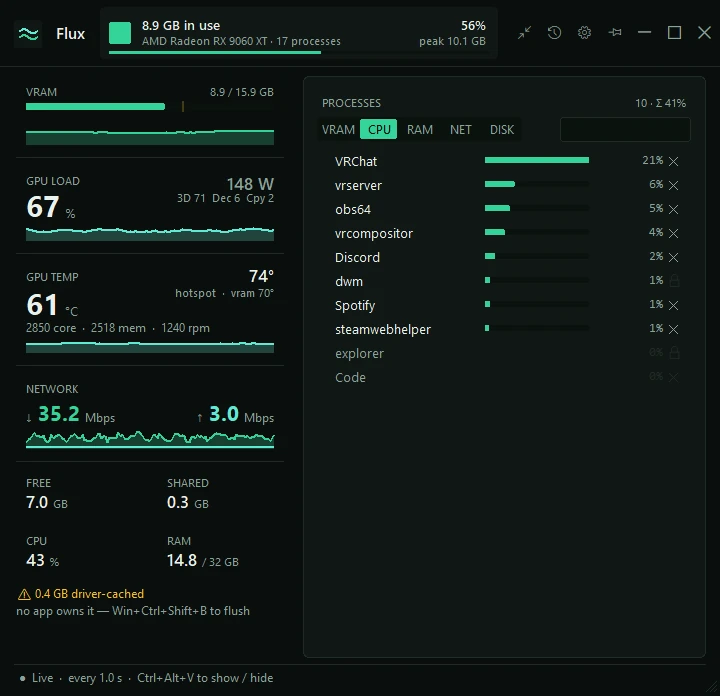The image size is (720, 696).
Task: Click the 61 °C GPU temp value
Action: point(52,305)
